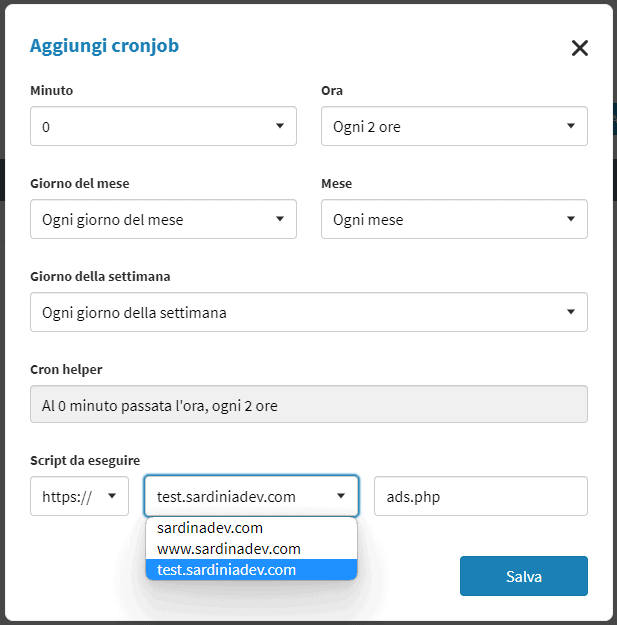Pick the highlighted test.sardiniadev.com list option
617x625 pixels.
227,570
